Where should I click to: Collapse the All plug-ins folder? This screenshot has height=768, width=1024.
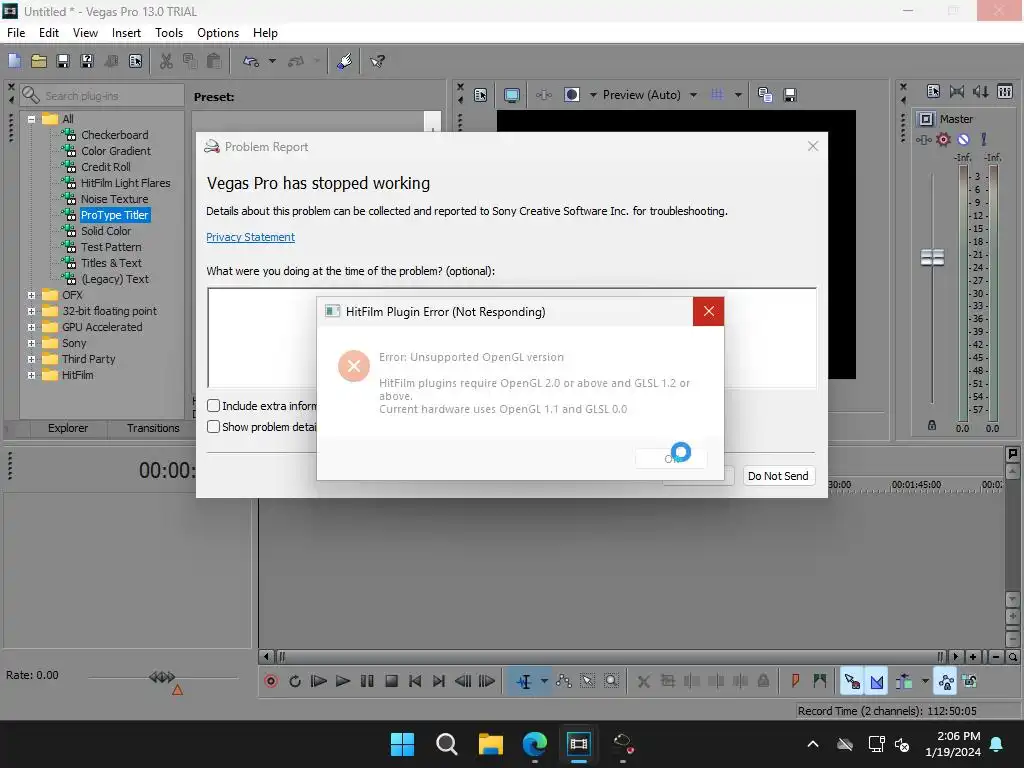click(x=31, y=120)
